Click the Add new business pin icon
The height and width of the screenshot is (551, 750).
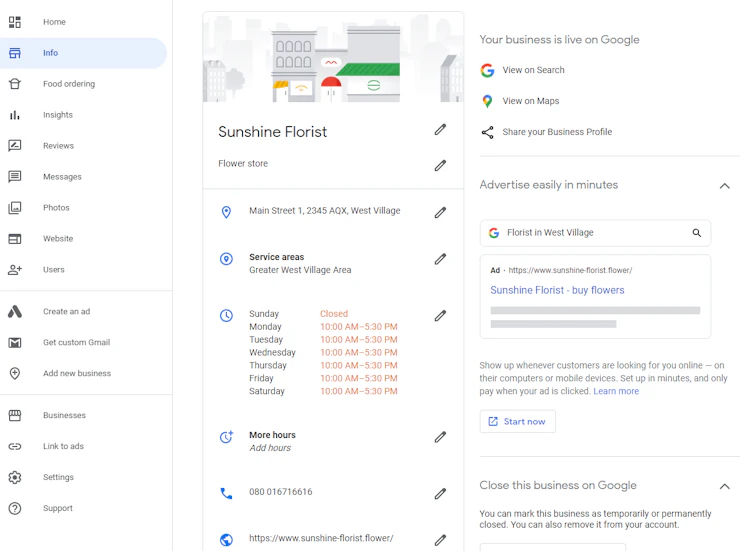click(15, 373)
